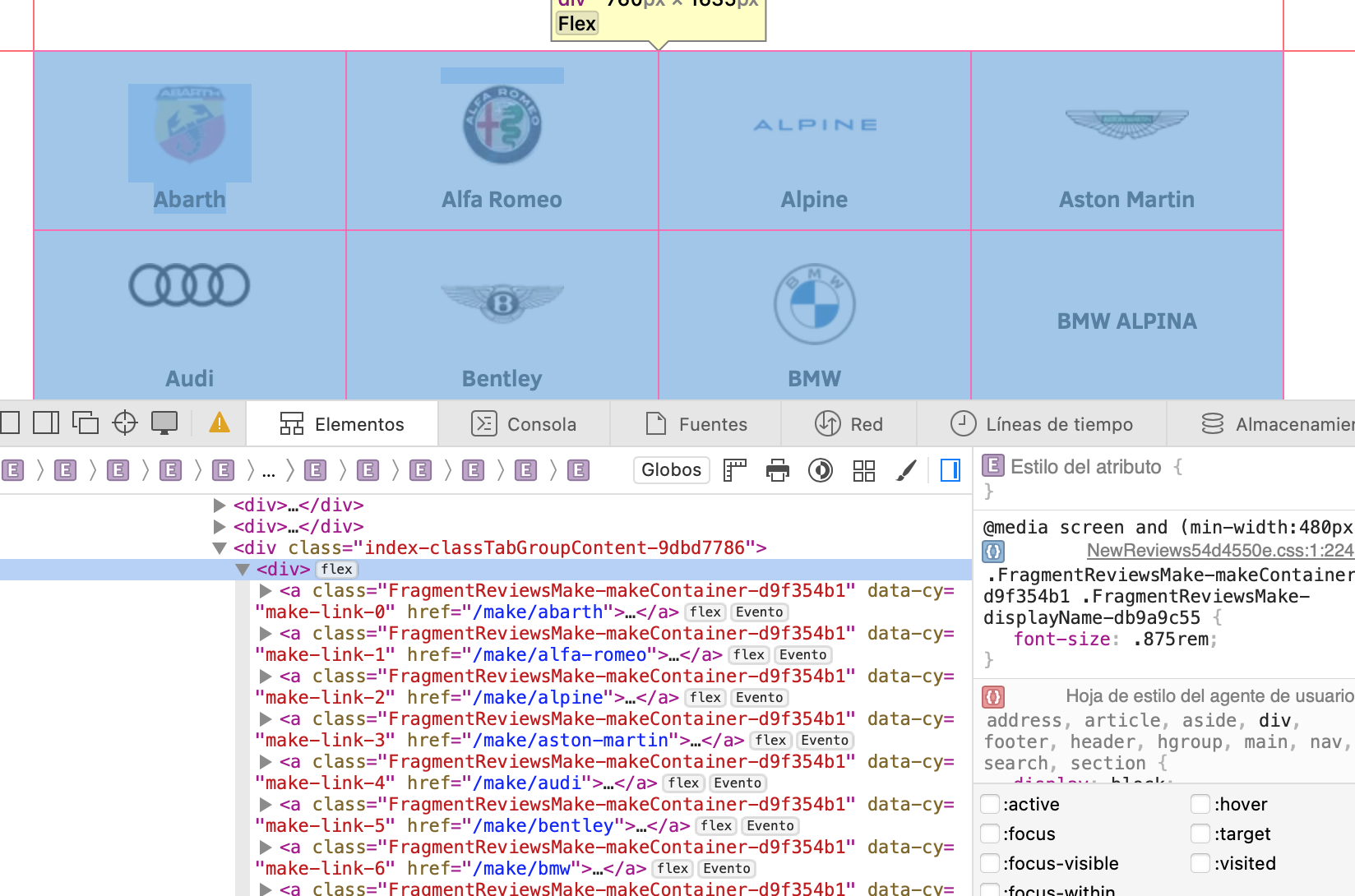Click the Alfa Romeo brand tile
This screenshot has height=896, width=1355.
pos(502,141)
